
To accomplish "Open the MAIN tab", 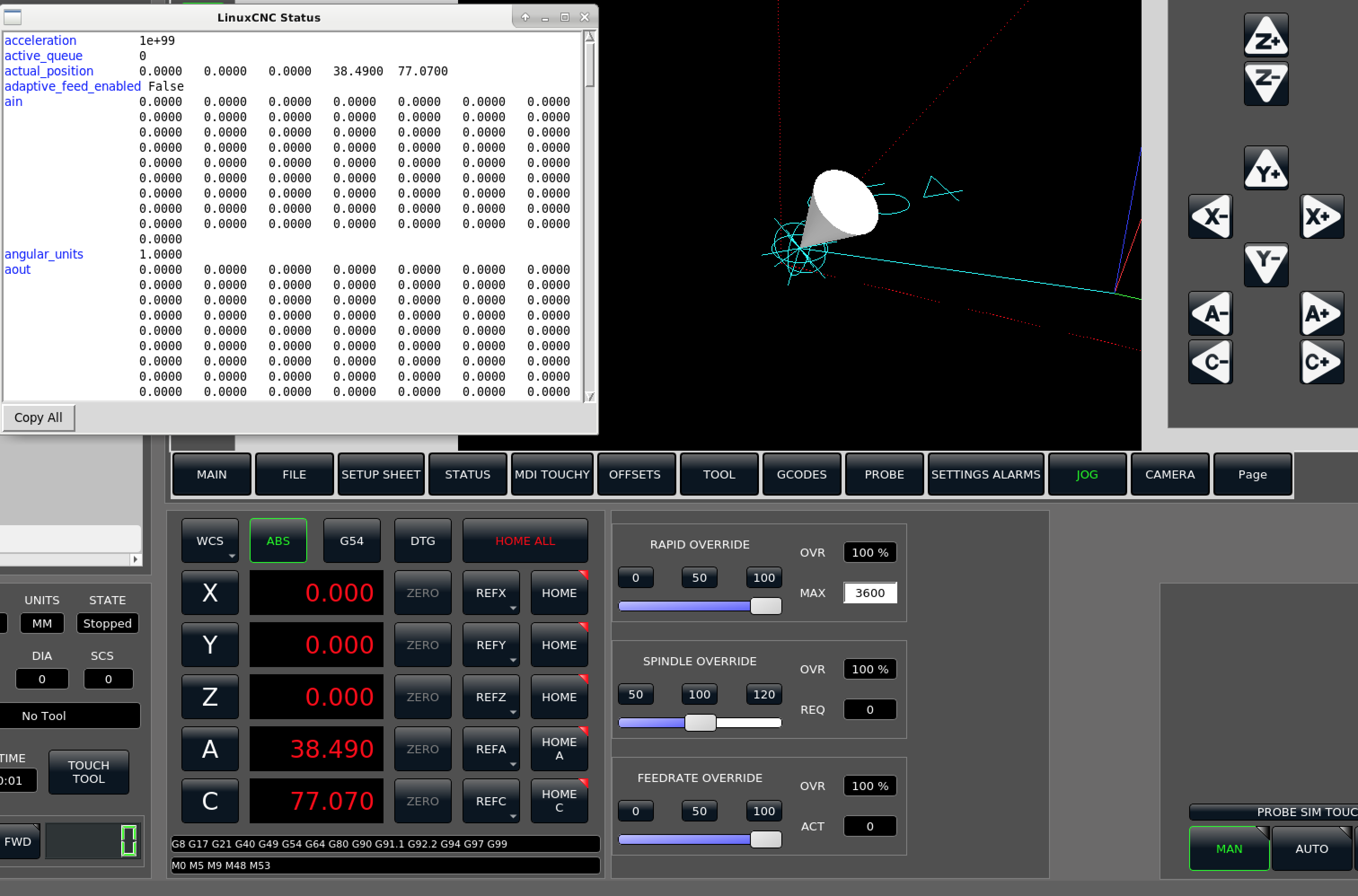I will click(x=212, y=474).
